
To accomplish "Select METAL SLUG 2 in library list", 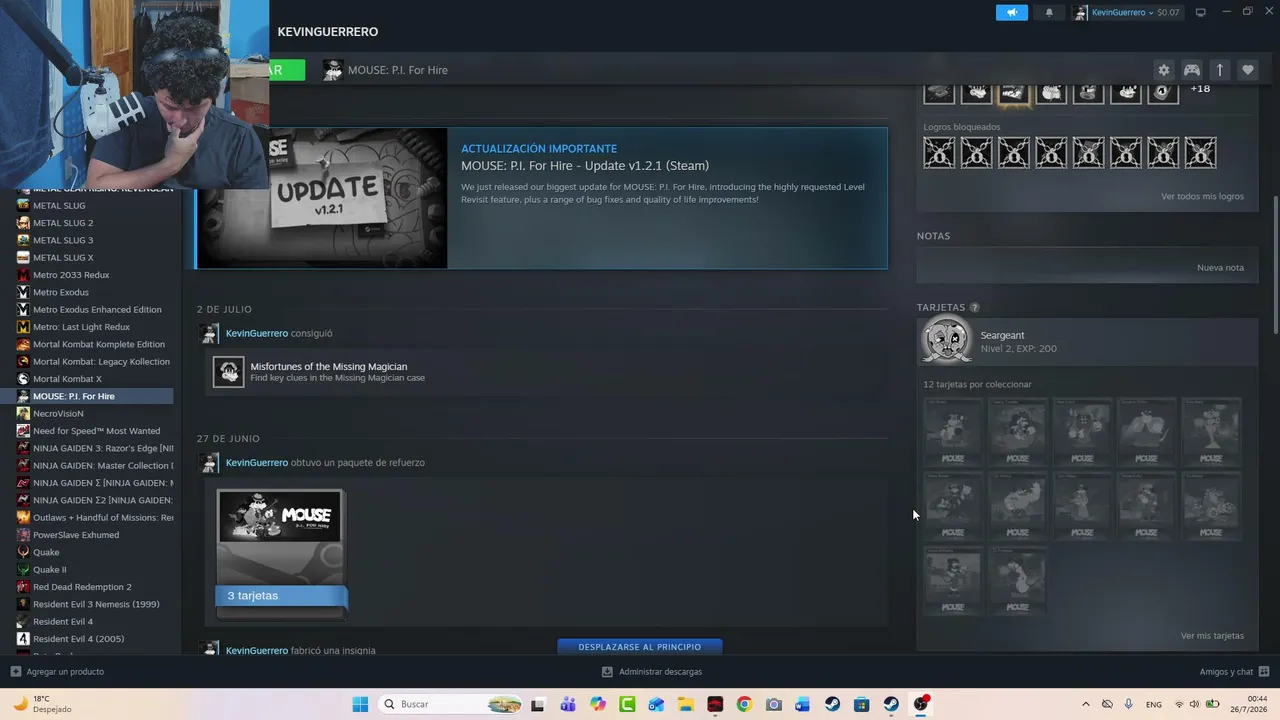I will (63, 223).
